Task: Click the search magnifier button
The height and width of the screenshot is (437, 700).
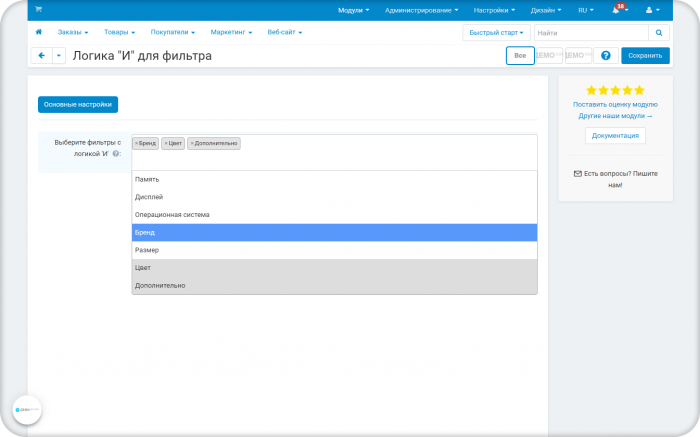Action: pos(659,33)
